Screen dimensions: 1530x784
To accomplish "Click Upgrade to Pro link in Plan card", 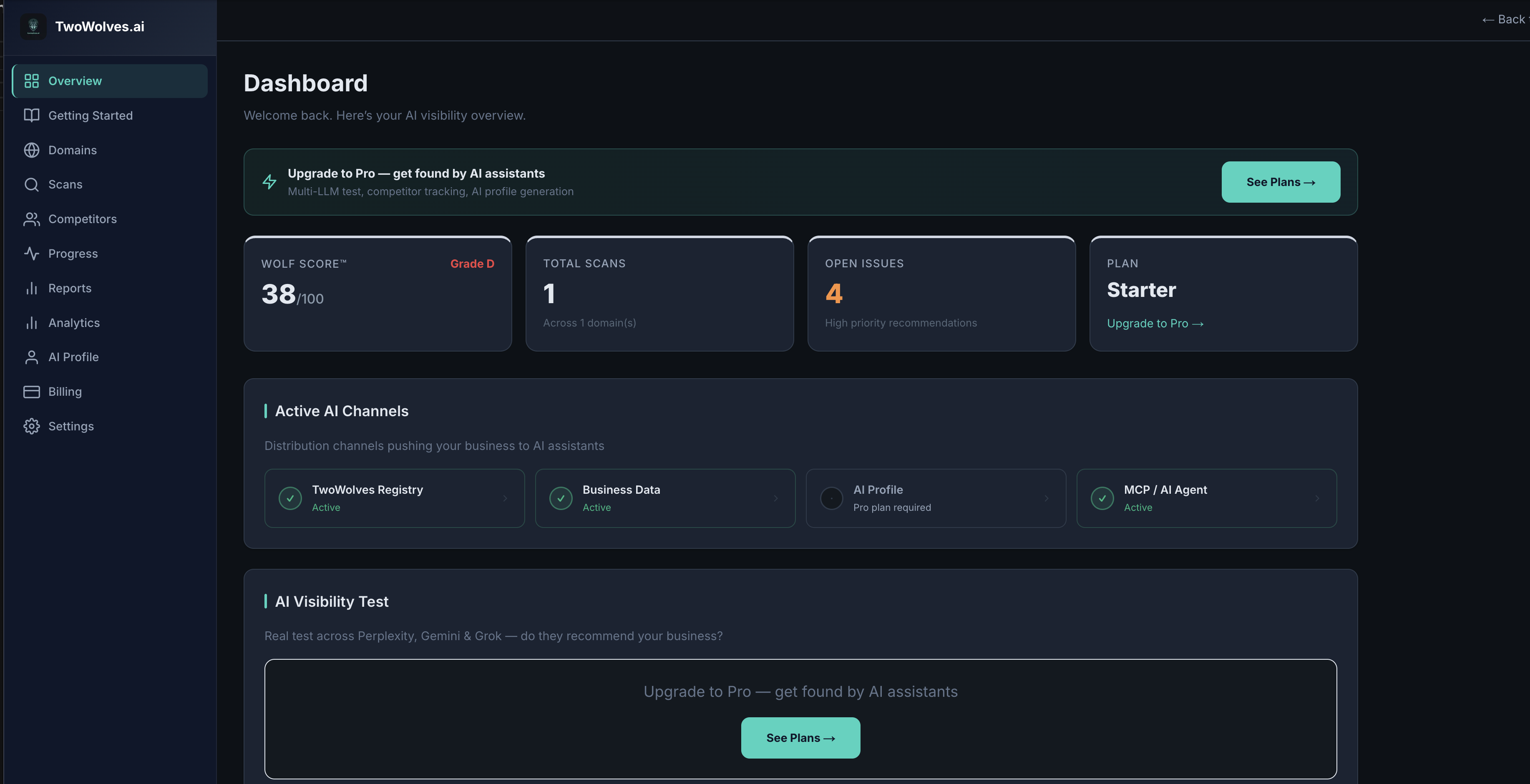I will tap(1155, 323).
